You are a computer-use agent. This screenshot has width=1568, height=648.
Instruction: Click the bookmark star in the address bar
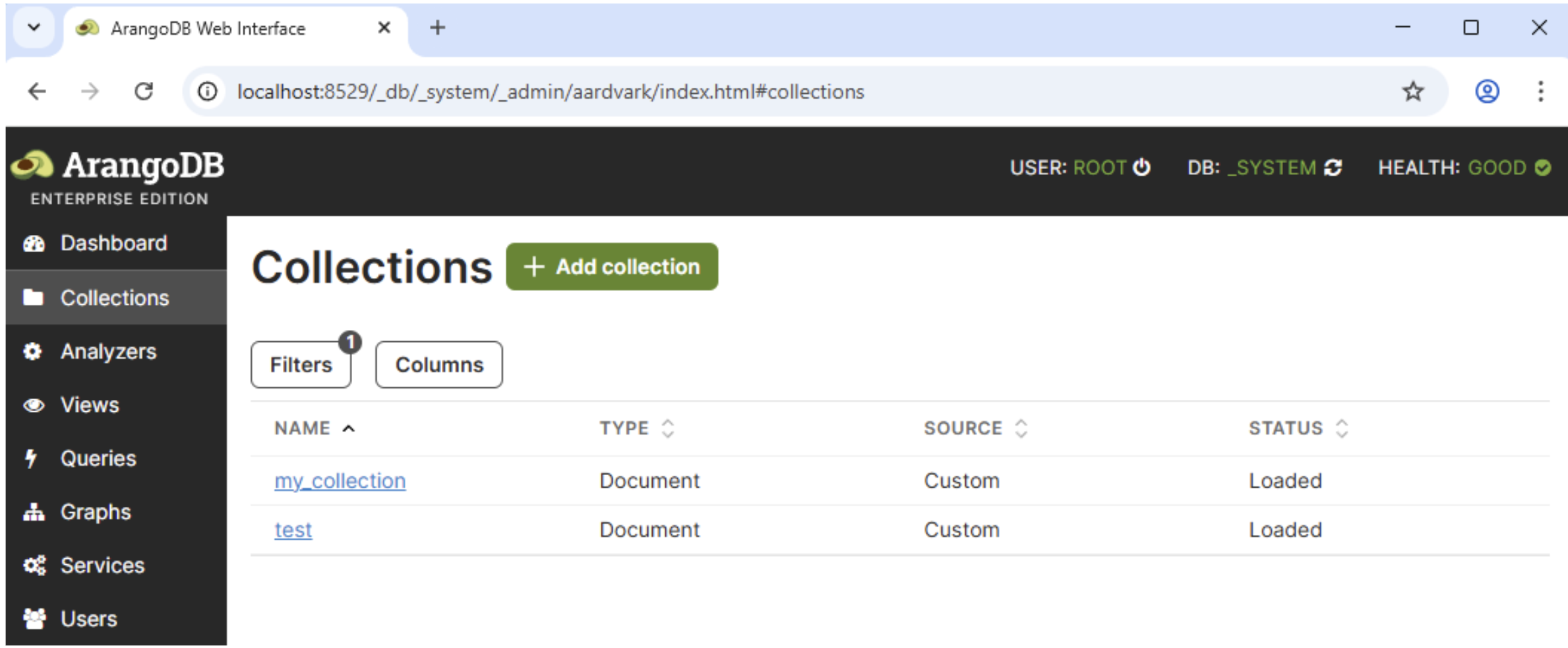[x=1413, y=91]
